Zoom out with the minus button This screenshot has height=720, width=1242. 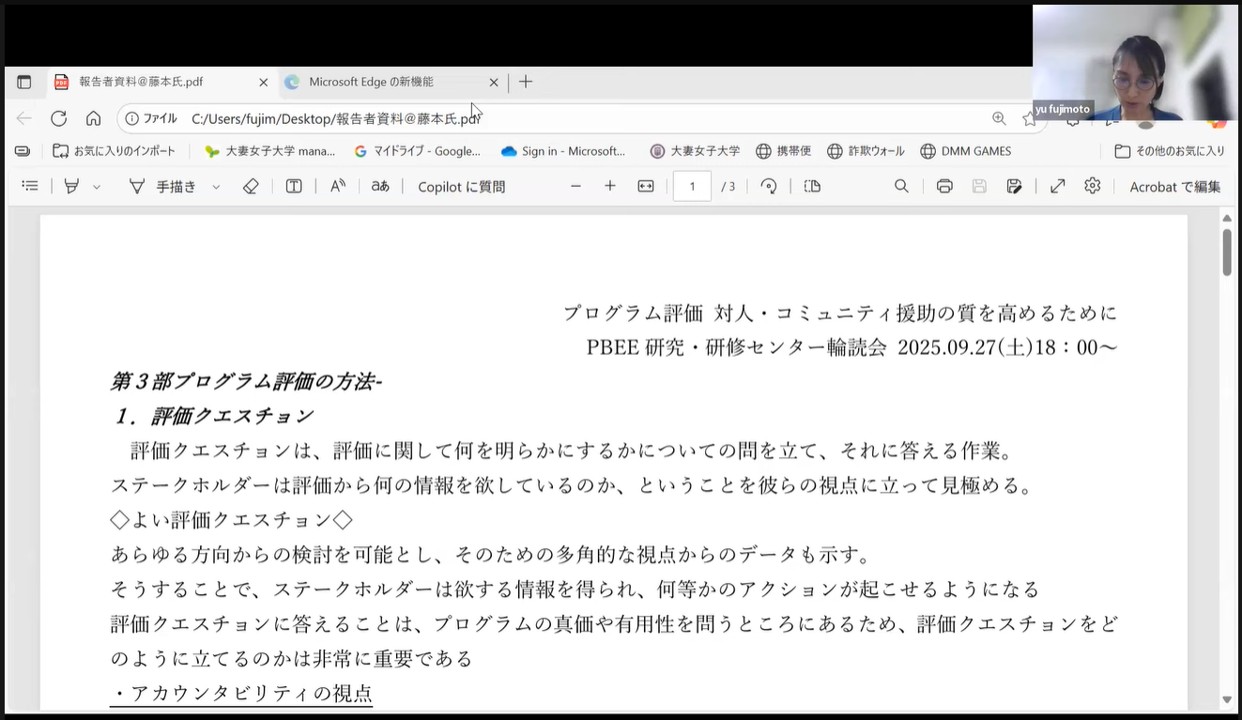tap(576, 186)
